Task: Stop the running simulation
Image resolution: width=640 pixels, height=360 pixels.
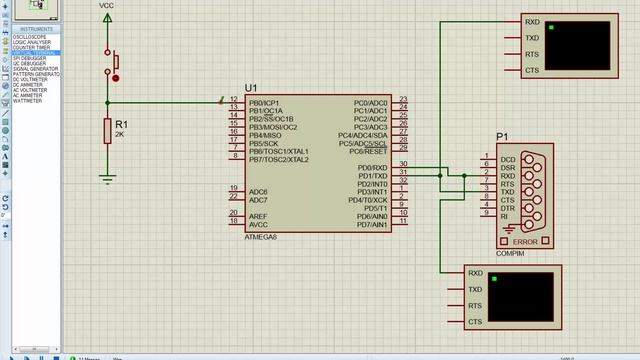Action: [x=56, y=358]
